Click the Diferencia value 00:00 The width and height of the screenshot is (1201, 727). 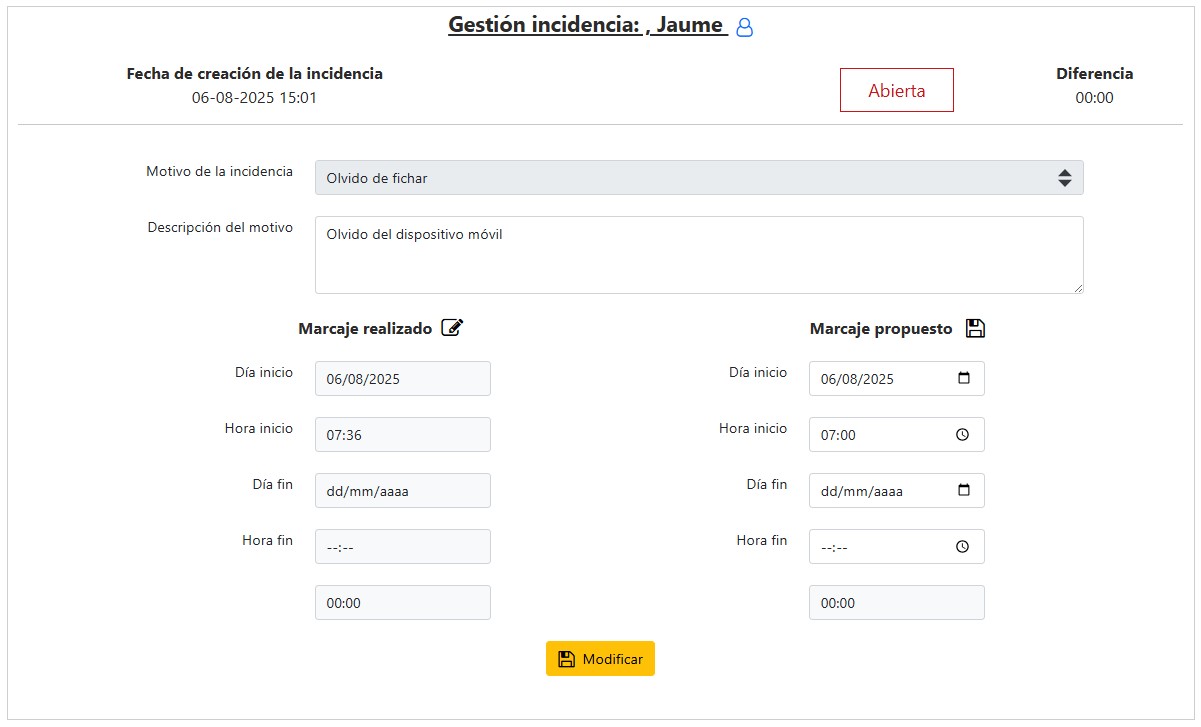click(1095, 98)
